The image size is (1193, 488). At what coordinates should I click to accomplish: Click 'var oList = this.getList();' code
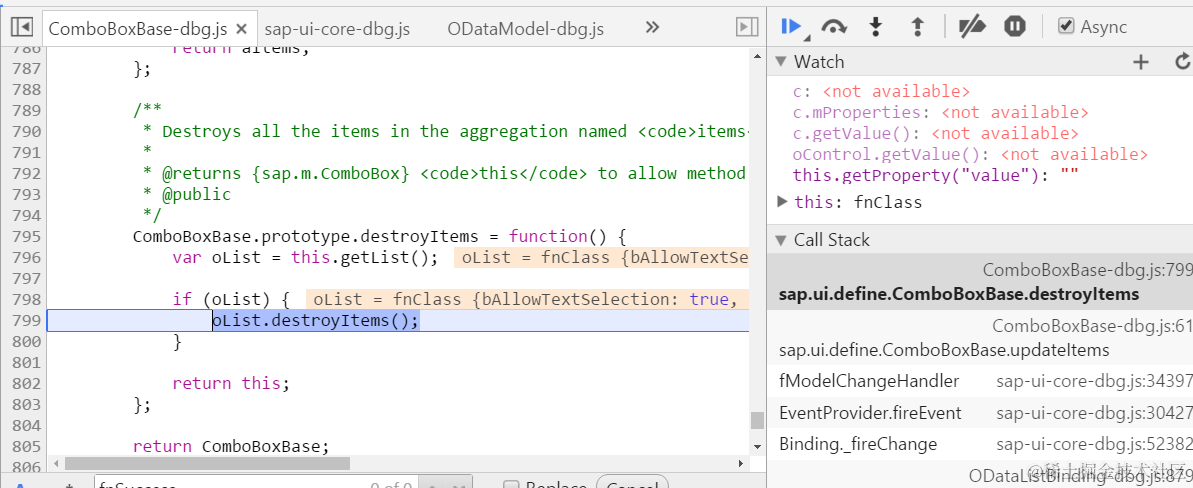coord(305,257)
